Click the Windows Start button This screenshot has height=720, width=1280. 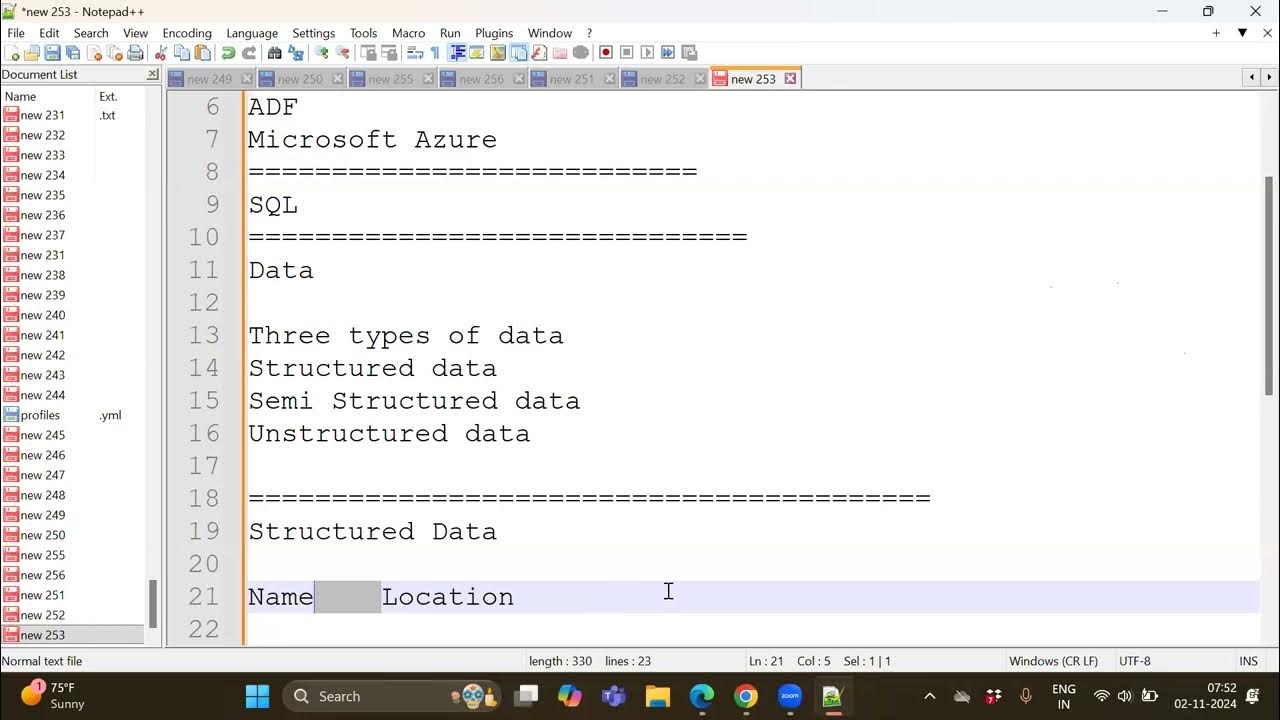(257, 696)
